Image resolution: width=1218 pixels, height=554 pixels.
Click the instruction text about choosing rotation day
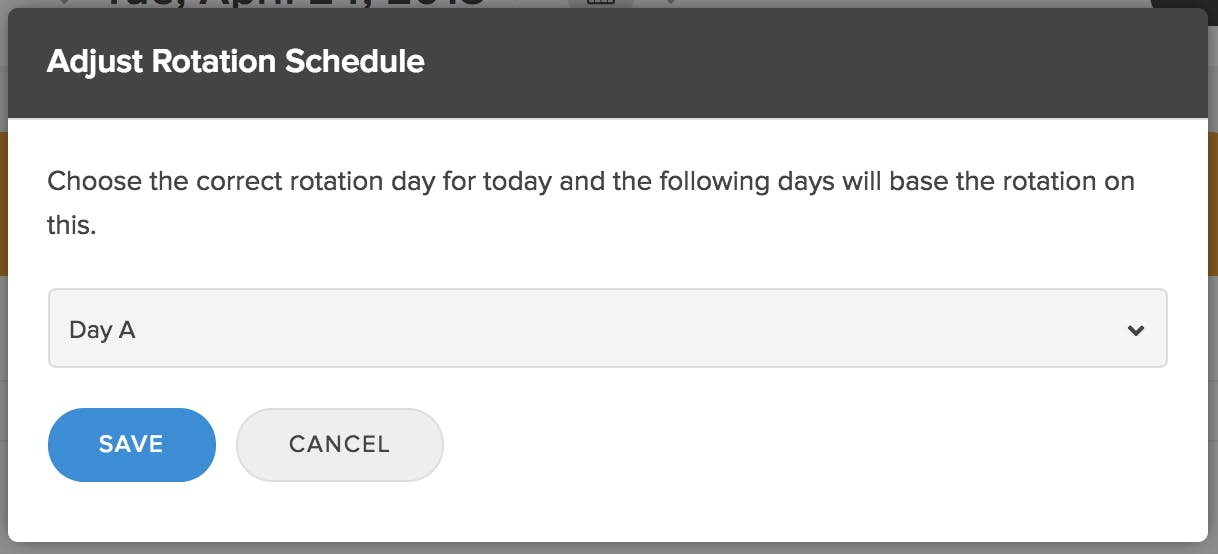click(591, 204)
